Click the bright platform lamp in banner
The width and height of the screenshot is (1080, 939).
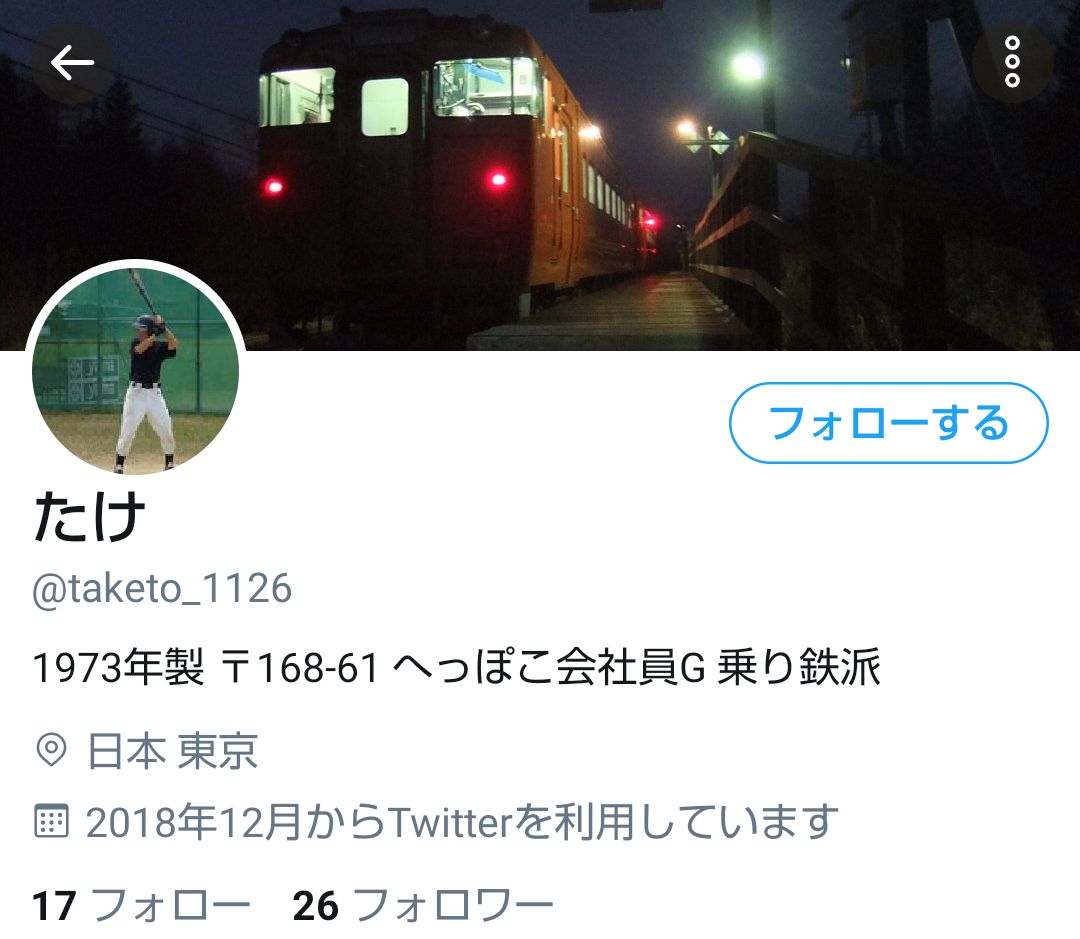[x=747, y=66]
